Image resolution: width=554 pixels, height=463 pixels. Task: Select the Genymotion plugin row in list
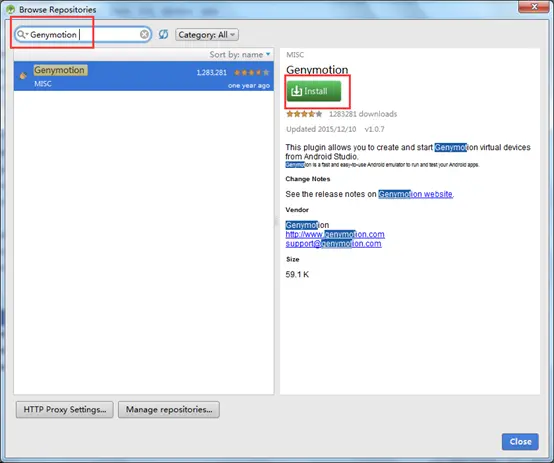(143, 76)
